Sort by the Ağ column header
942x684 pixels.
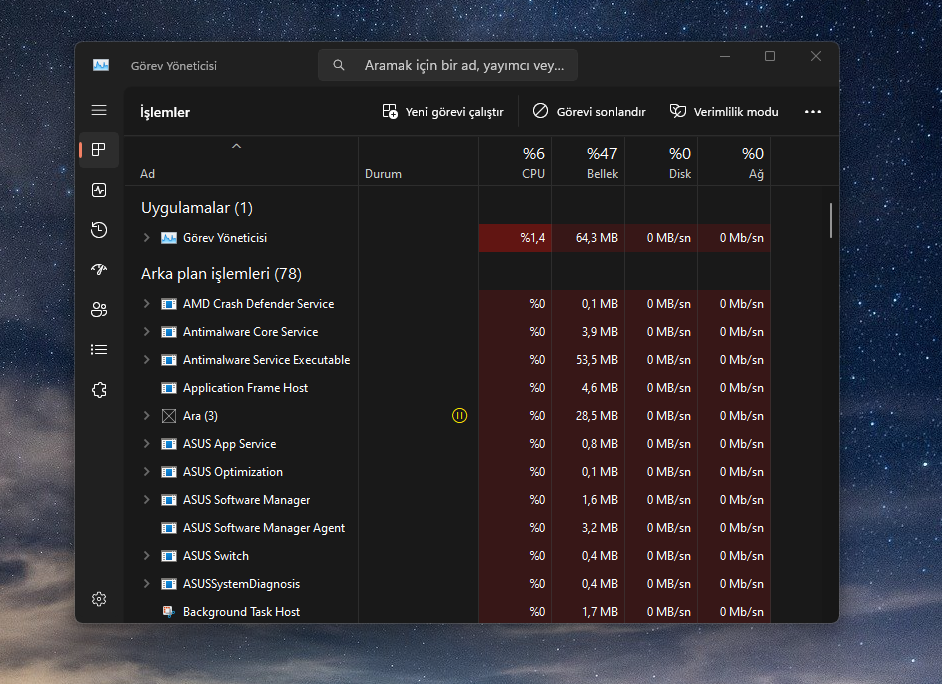(734, 162)
